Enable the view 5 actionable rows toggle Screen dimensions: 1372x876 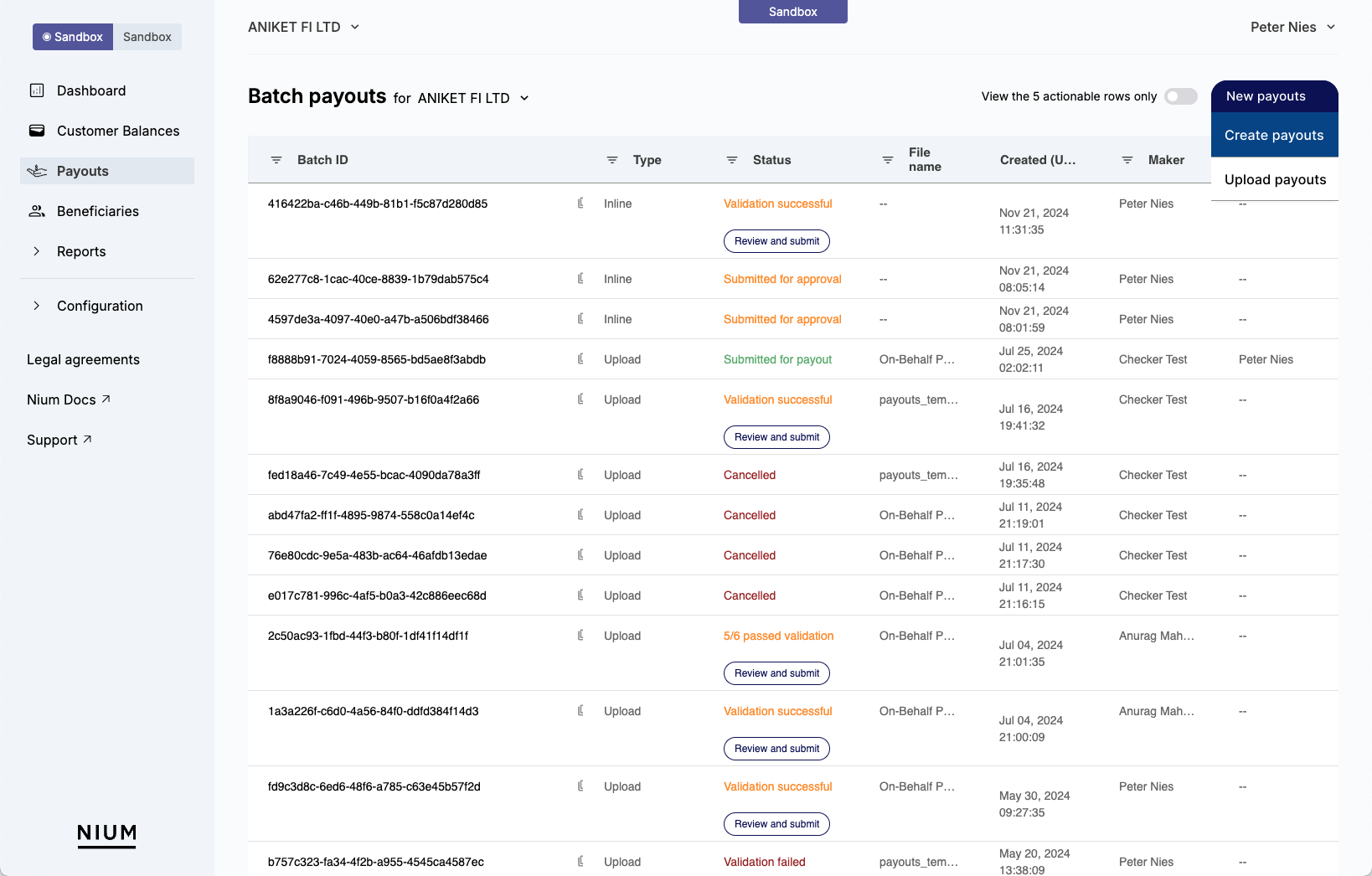coord(1181,96)
